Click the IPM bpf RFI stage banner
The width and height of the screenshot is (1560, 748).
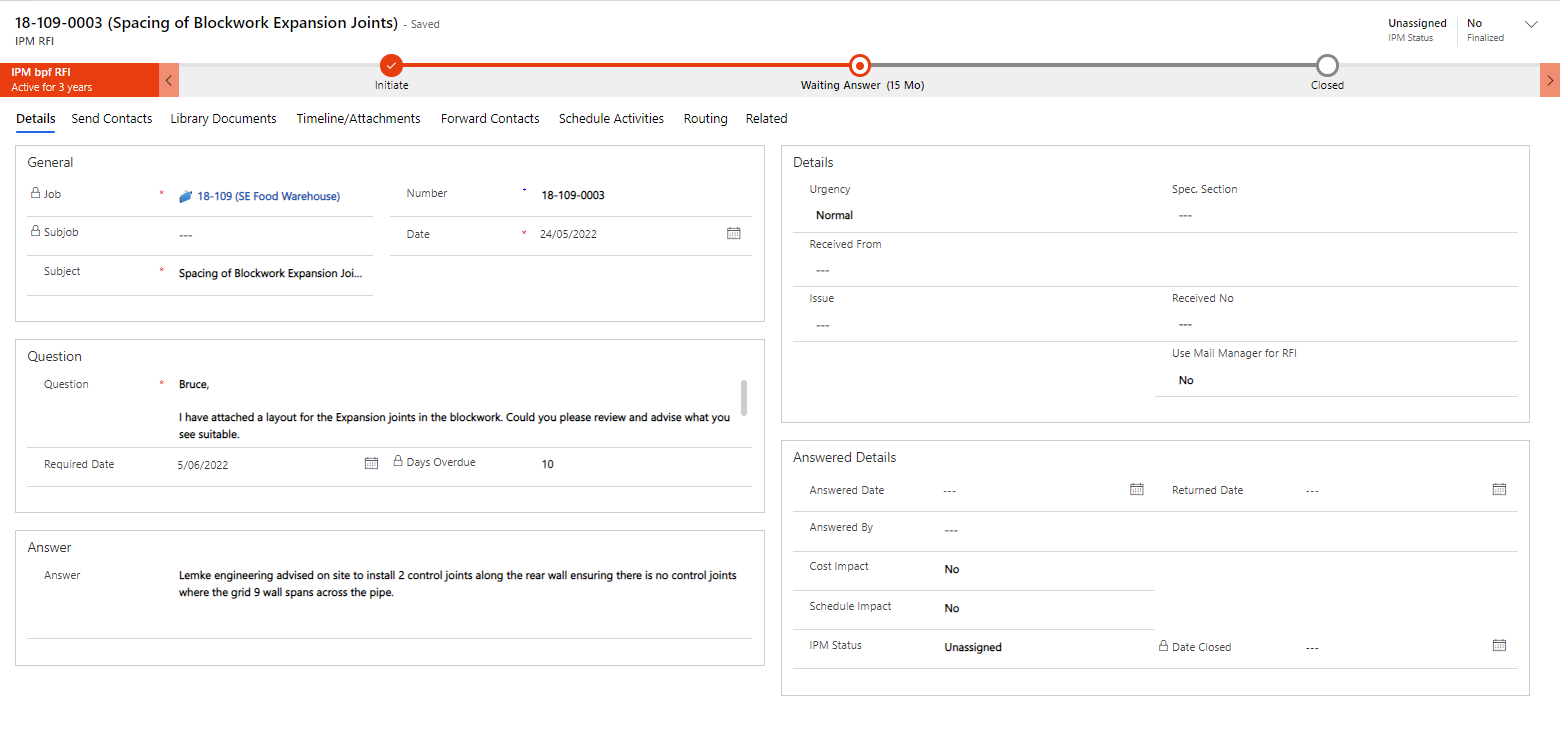(80, 80)
